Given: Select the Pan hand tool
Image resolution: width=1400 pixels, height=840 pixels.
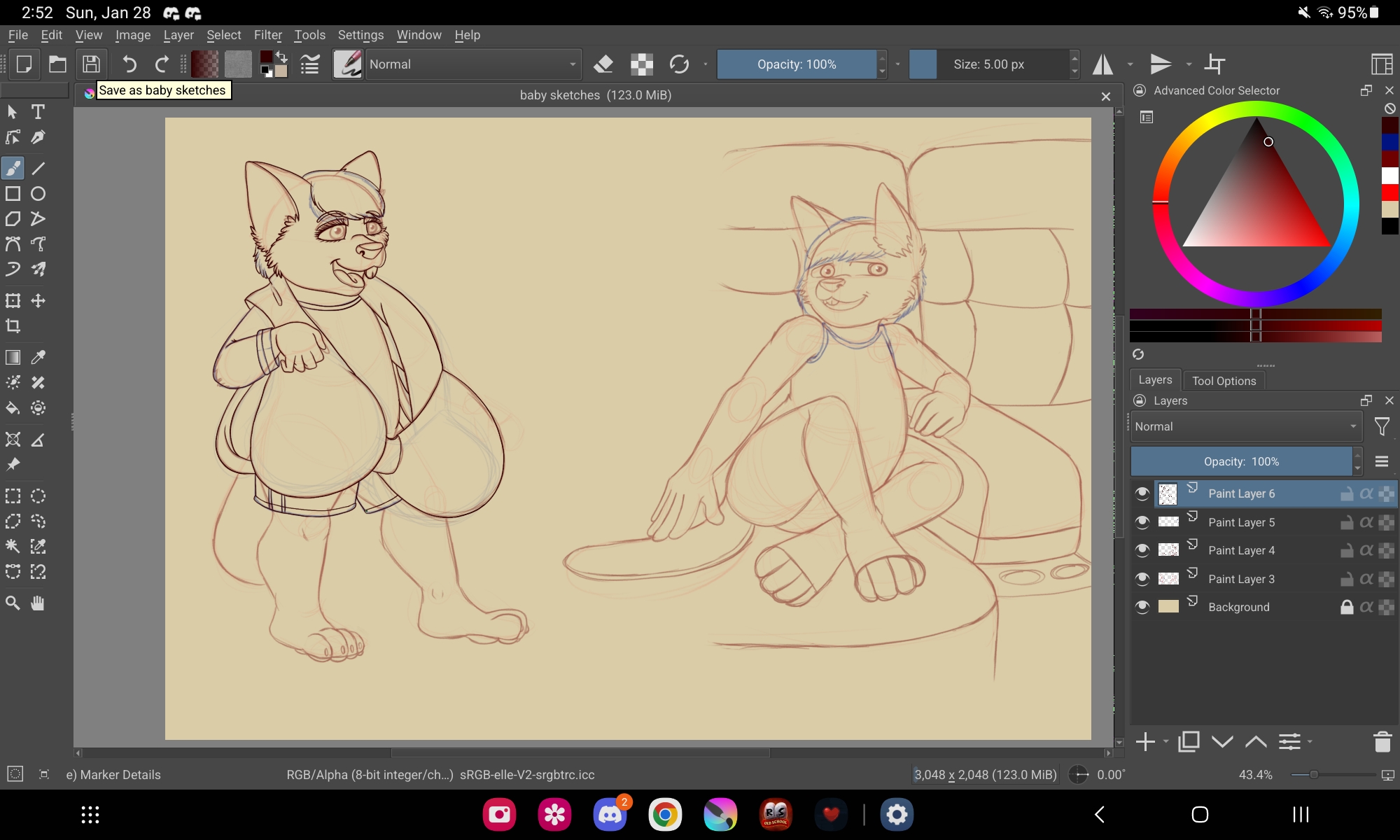Looking at the screenshot, I should point(38,603).
